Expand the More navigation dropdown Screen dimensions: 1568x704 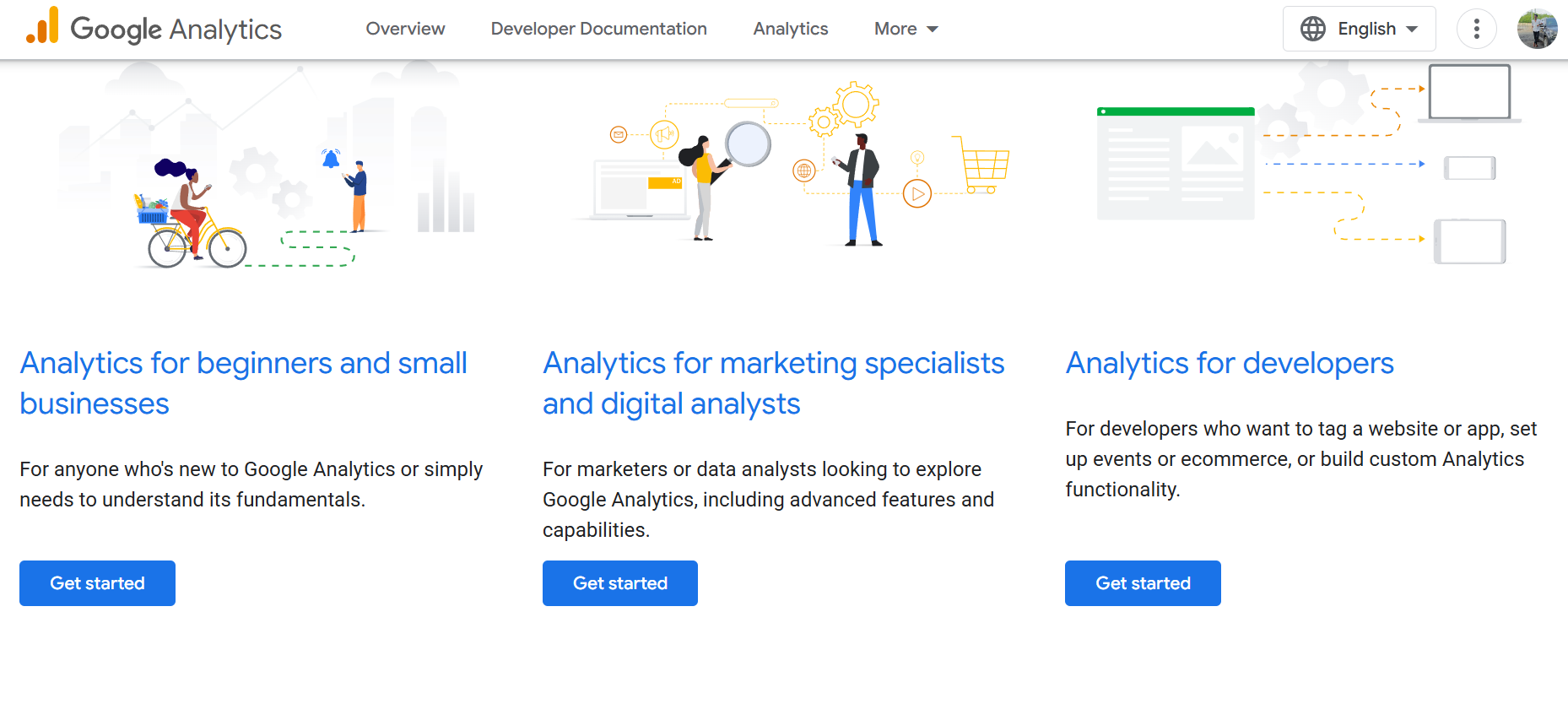point(906,28)
